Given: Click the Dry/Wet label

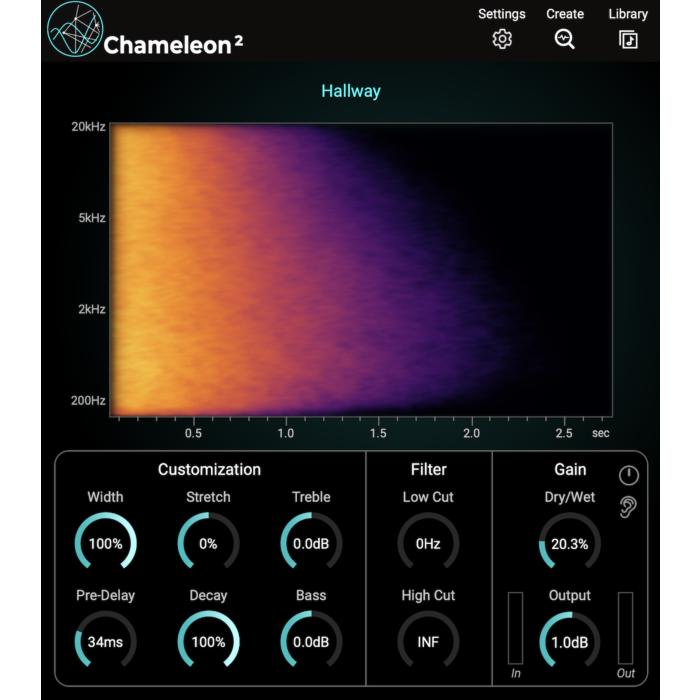Looking at the screenshot, I should (570, 497).
